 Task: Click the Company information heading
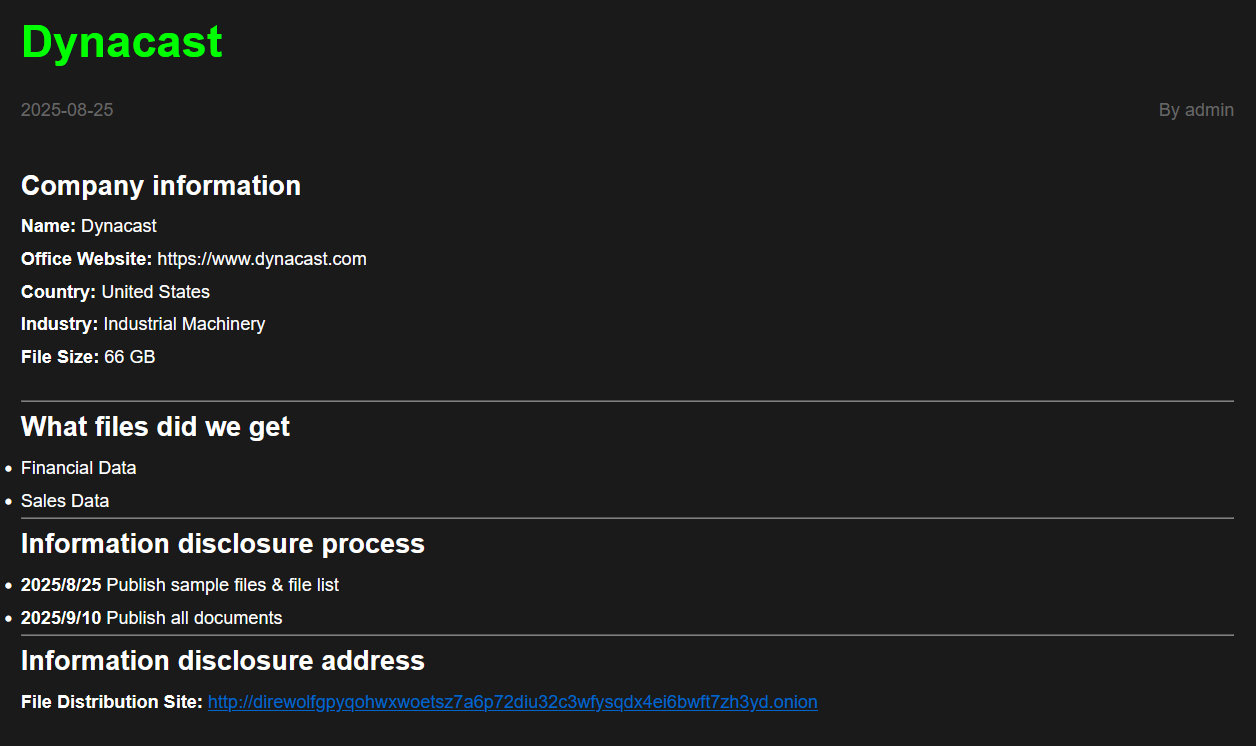pos(161,186)
